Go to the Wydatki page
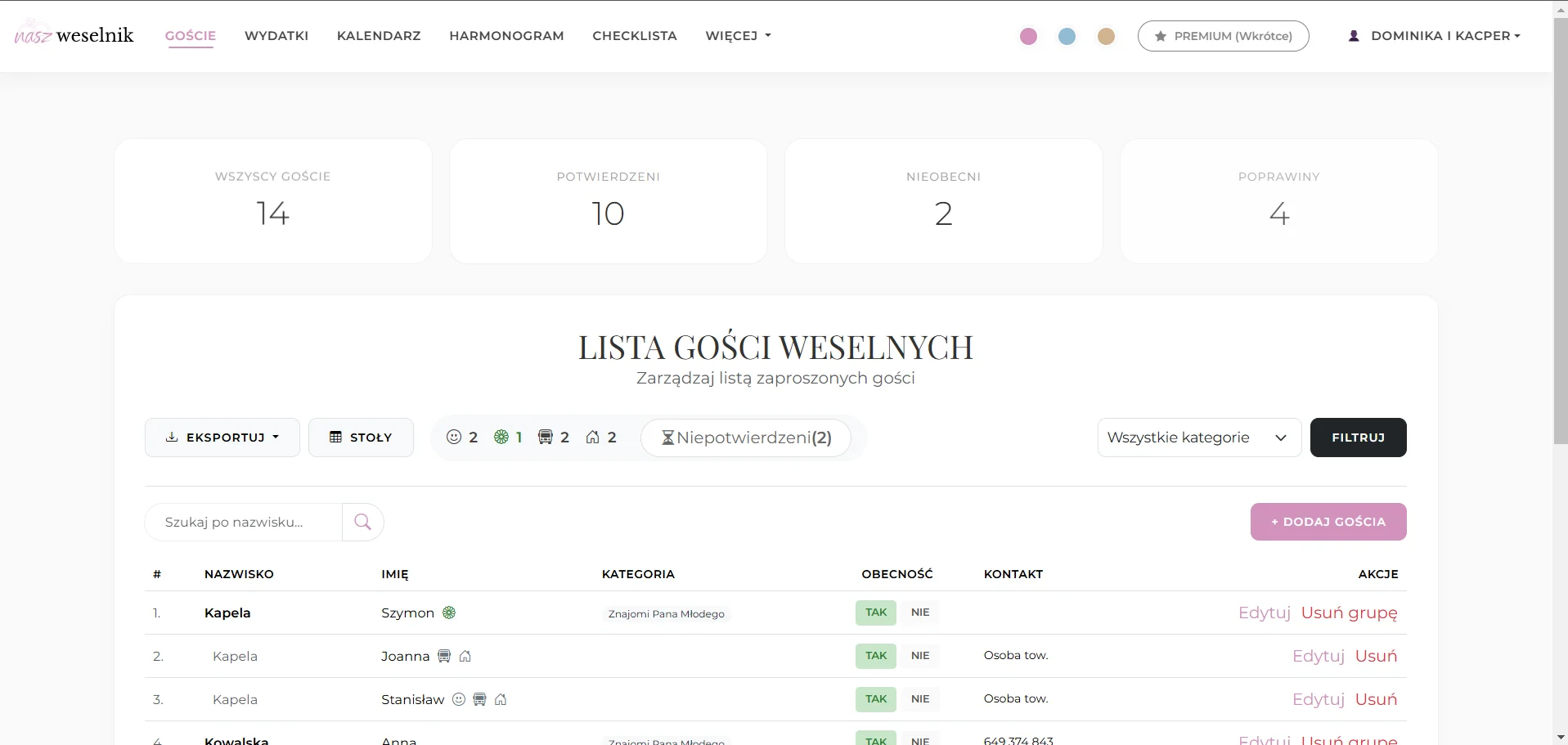 click(276, 36)
